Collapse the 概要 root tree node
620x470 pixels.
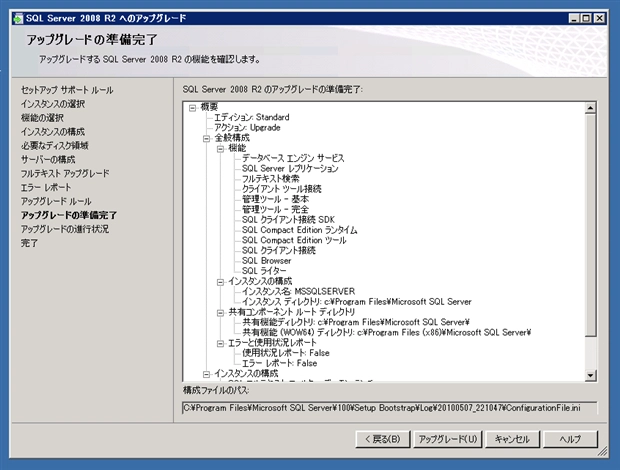click(193, 108)
